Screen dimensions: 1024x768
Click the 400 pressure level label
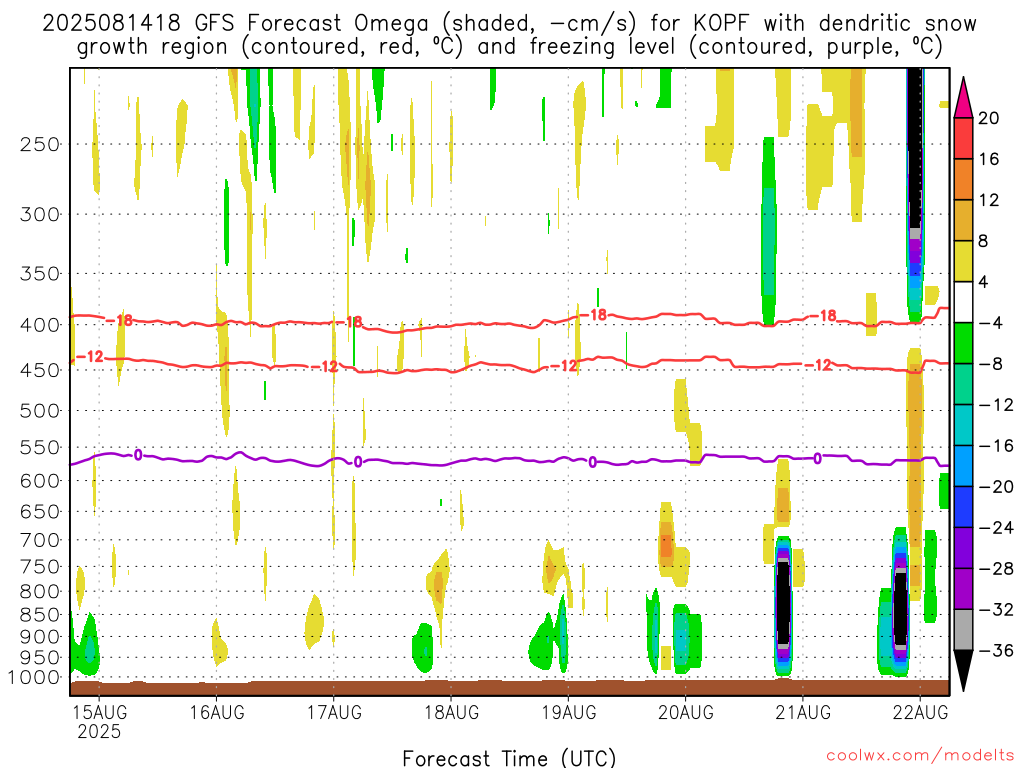pos(40,325)
